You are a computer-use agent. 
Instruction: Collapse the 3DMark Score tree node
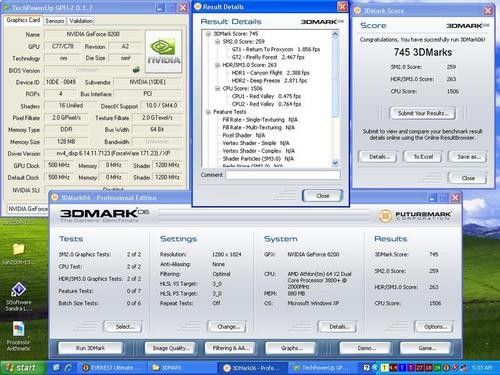pos(208,34)
